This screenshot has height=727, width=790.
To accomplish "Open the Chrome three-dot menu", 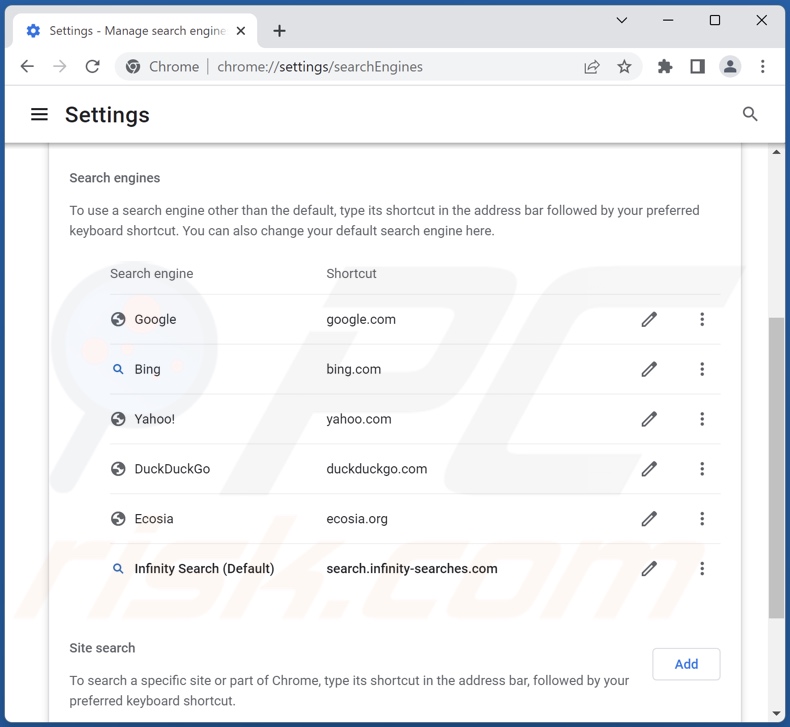I will [x=762, y=67].
